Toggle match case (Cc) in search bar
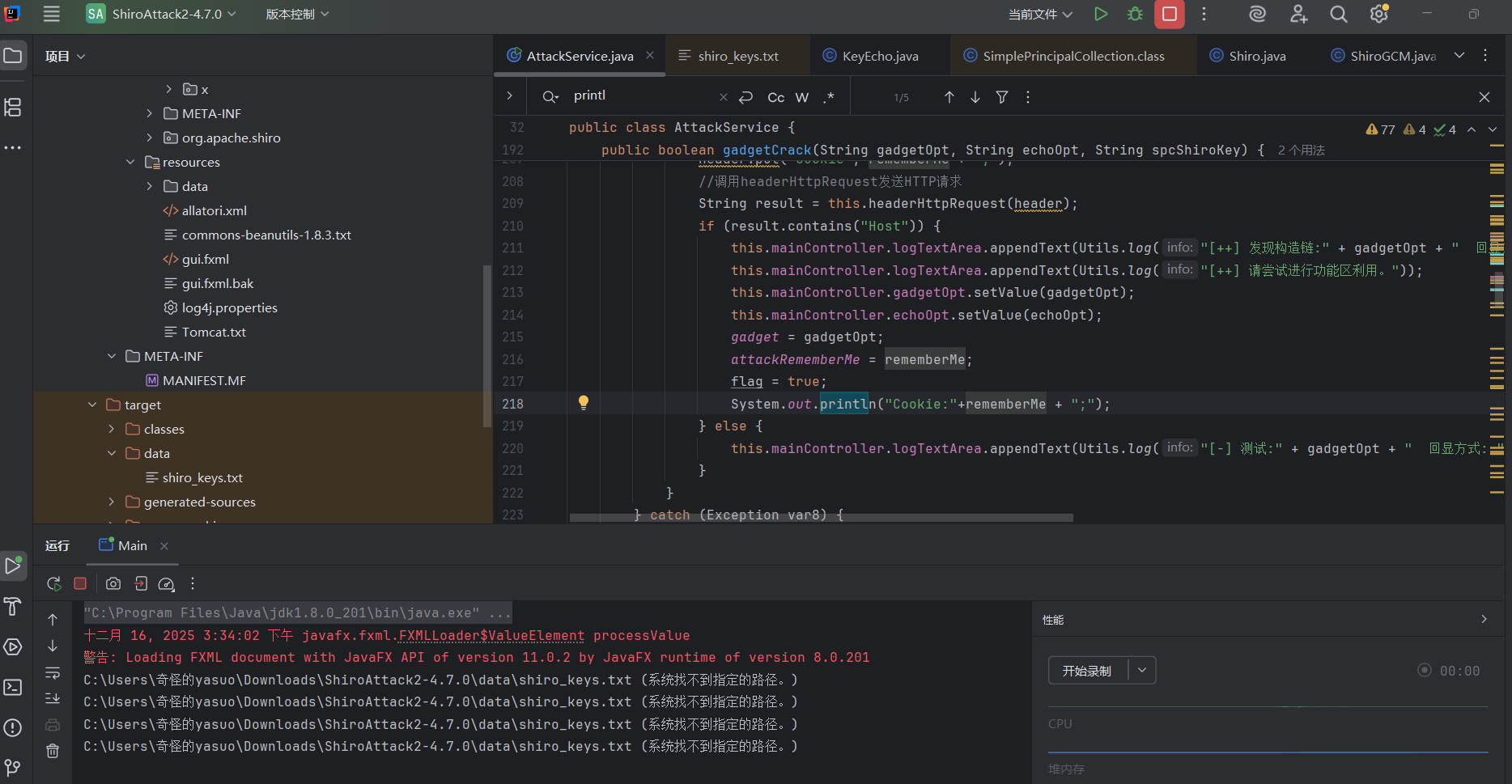This screenshot has height=784, width=1512. tap(775, 97)
